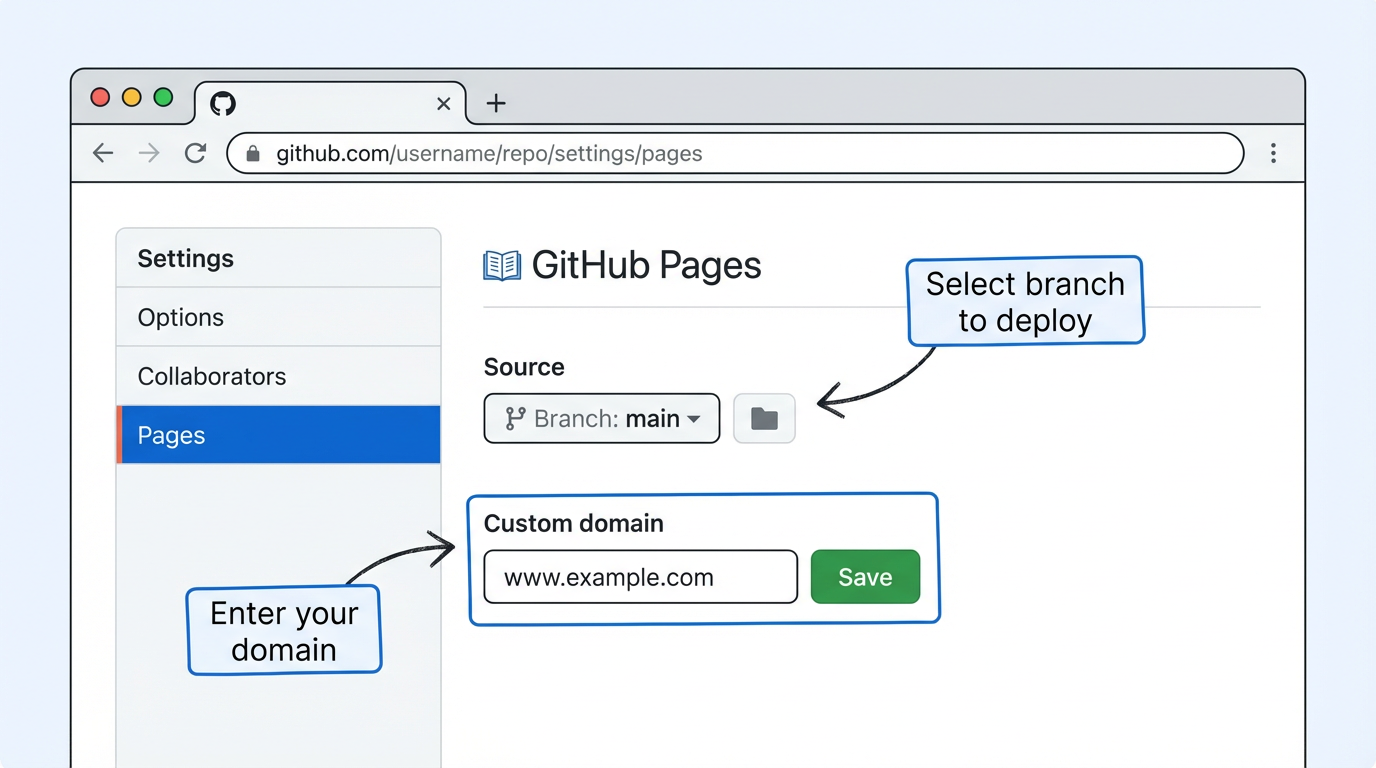Click the padlock icon in the address bar
This screenshot has width=1376, height=768.
pyautogui.click(x=252, y=153)
